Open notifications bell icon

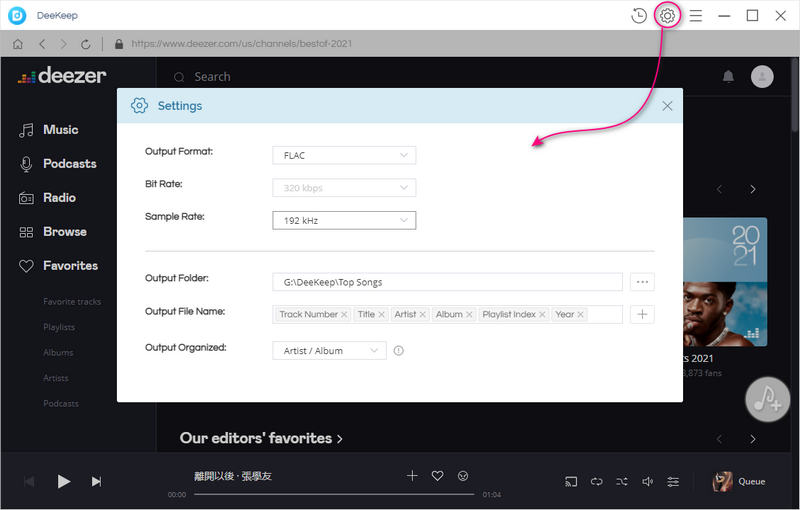click(728, 76)
